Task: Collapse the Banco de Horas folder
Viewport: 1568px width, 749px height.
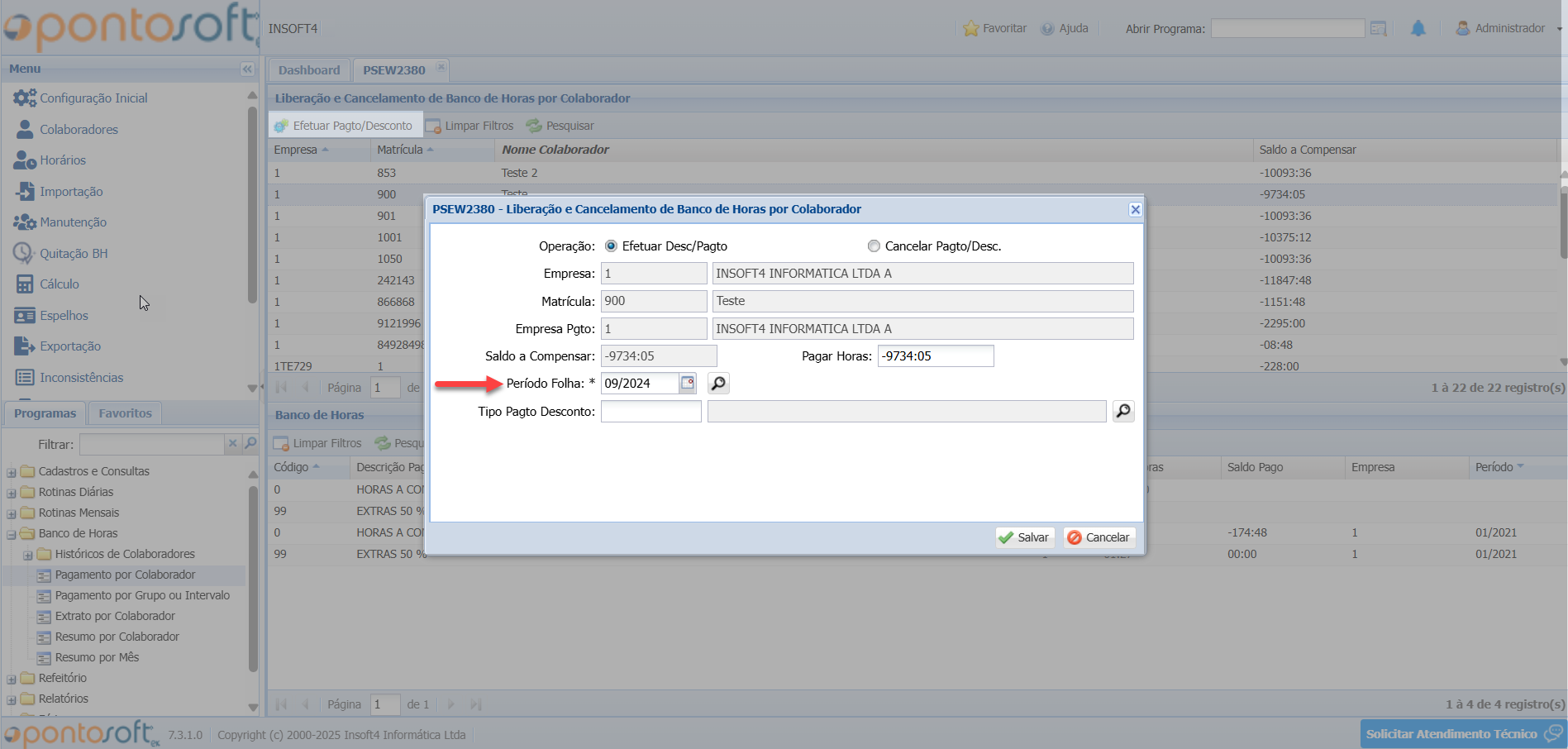Action: pos(12,534)
